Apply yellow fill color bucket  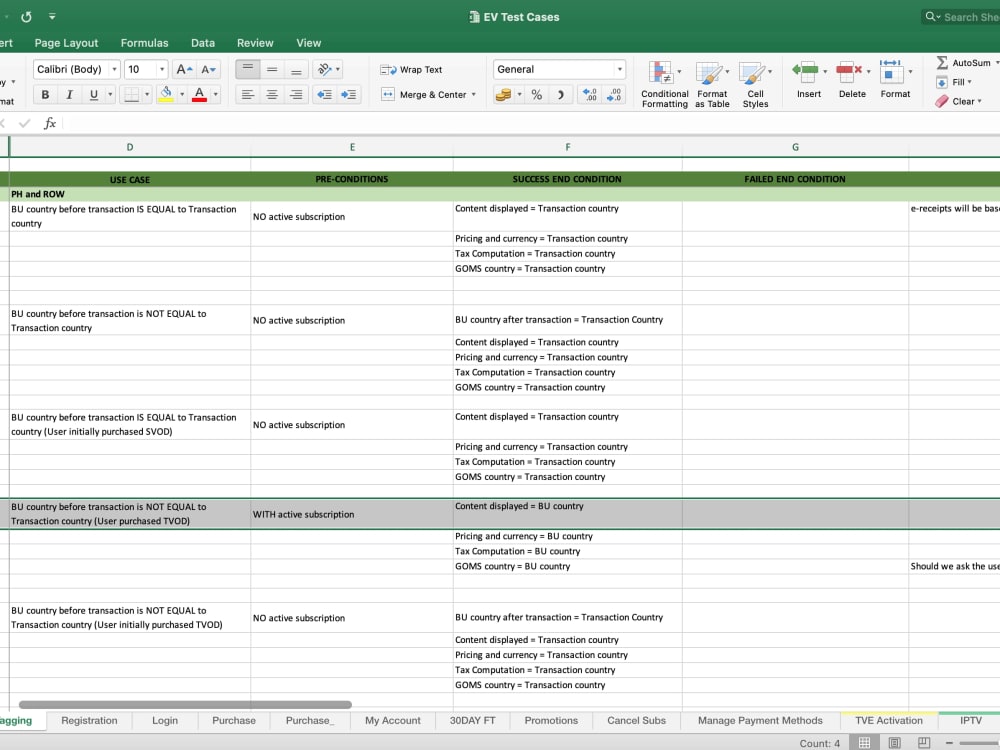(x=166, y=94)
